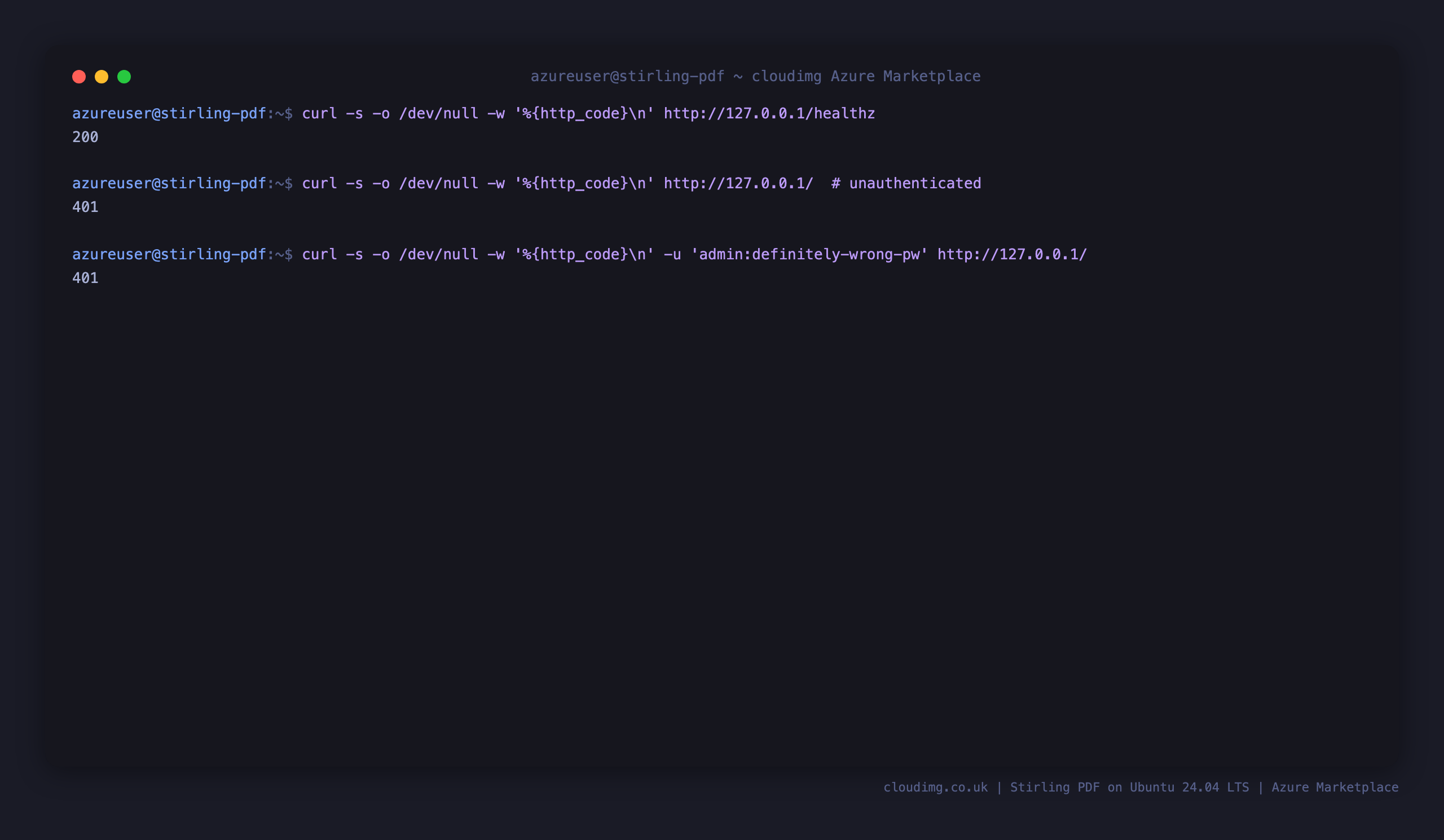Click the URL 'http://127.0.0.1/healthz'
The image size is (1444, 840).
(769, 113)
